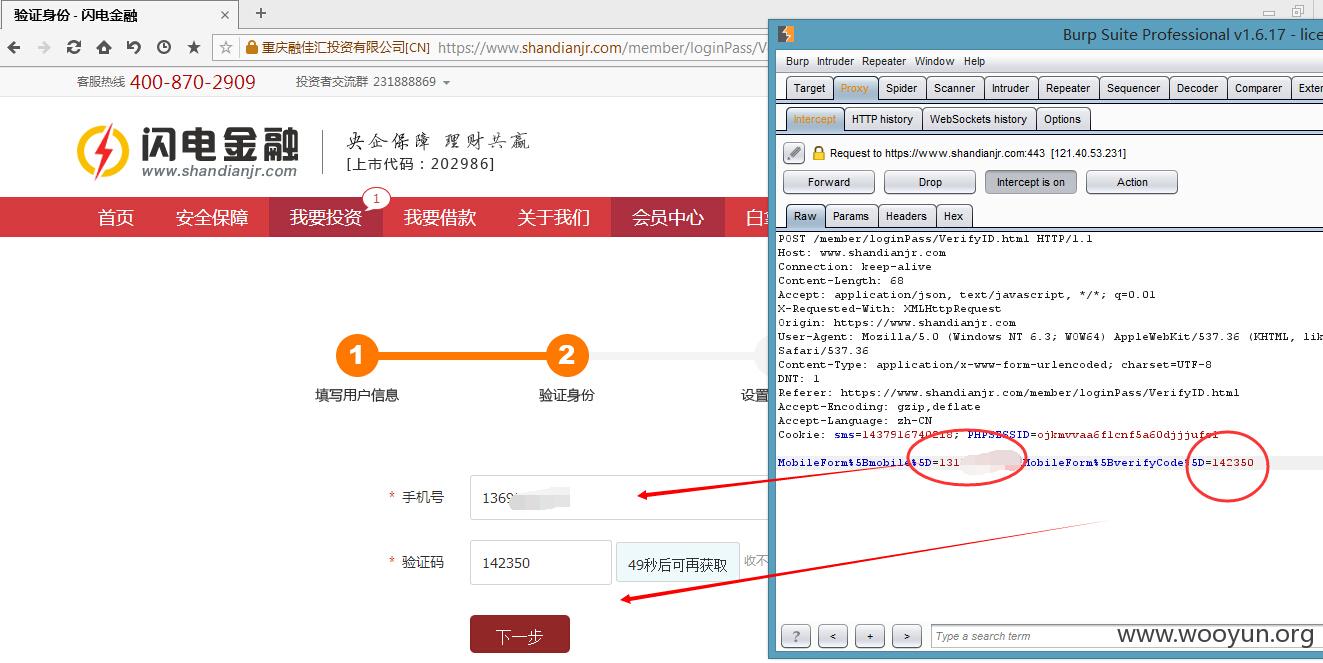Screen dimensions: 1323x663
Task: Open bookmarks with the solid star icon
Action: click(194, 47)
